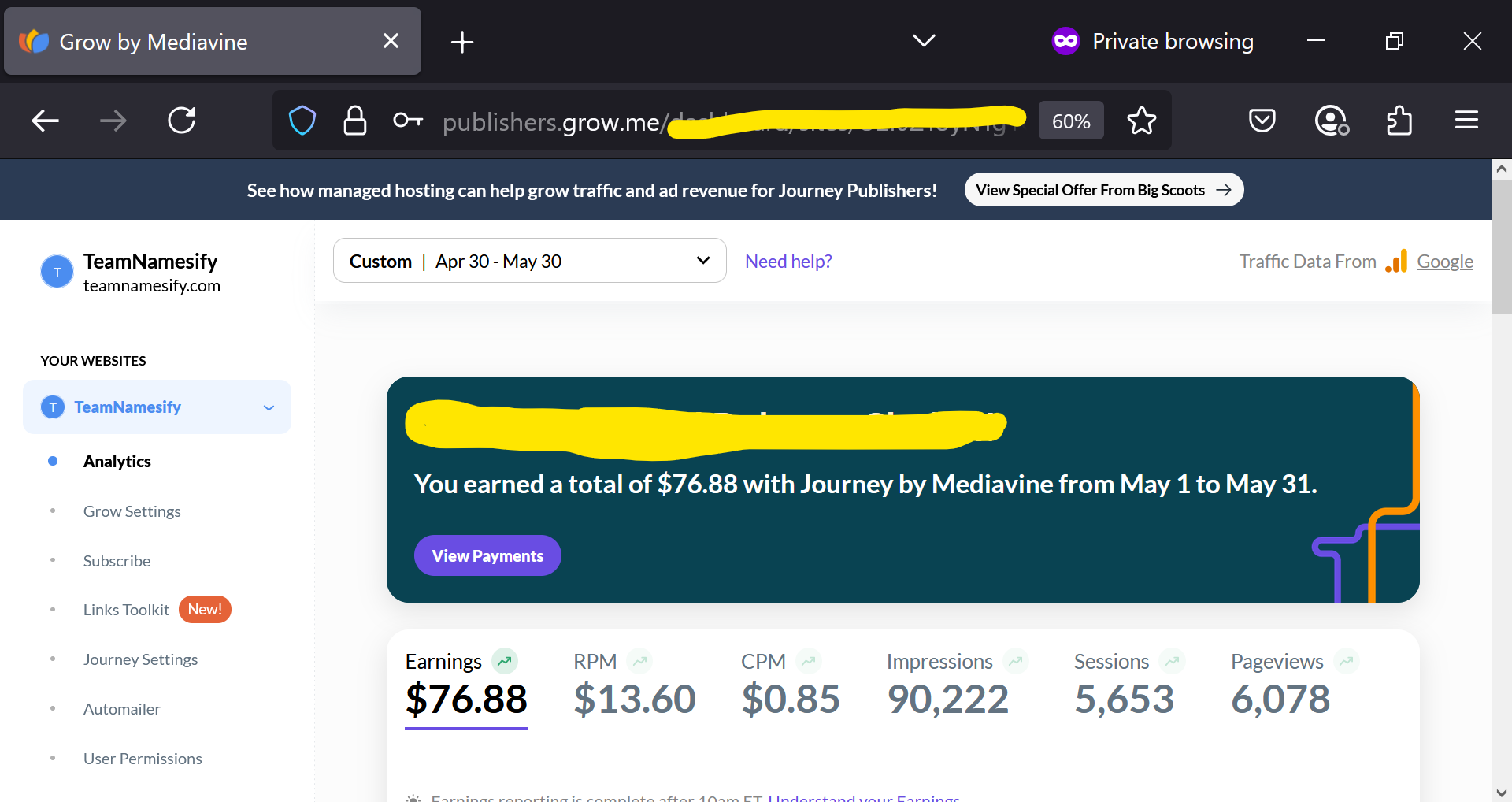Open a new tab with plus button

pyautogui.click(x=462, y=42)
